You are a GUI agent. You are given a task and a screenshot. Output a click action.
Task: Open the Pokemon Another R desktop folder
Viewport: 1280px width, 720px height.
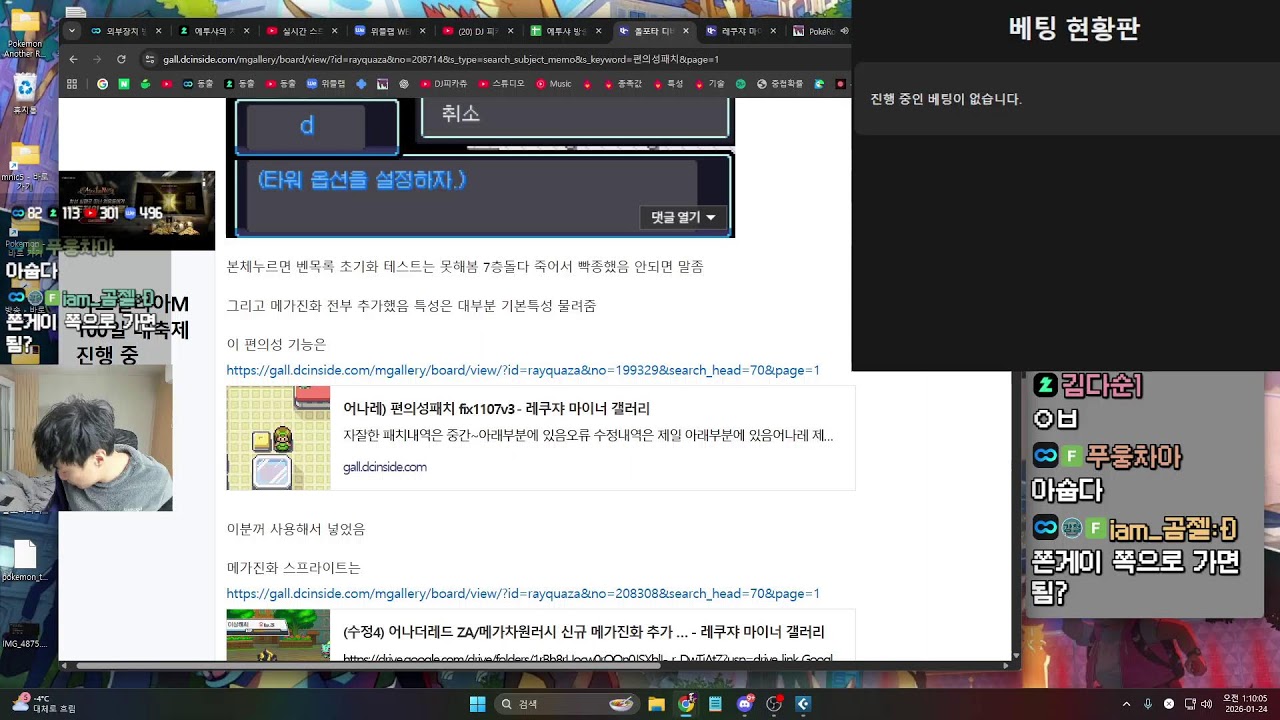click(x=24, y=31)
